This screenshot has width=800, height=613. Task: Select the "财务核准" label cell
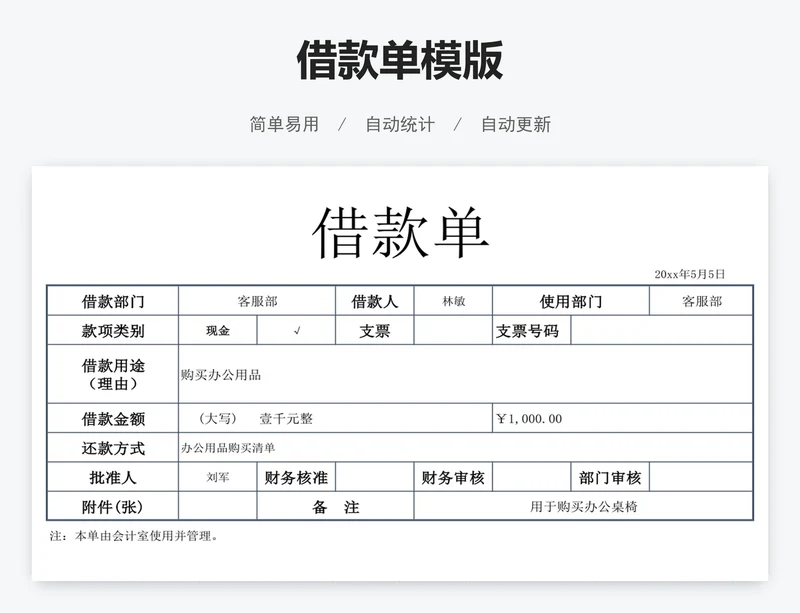pos(296,477)
